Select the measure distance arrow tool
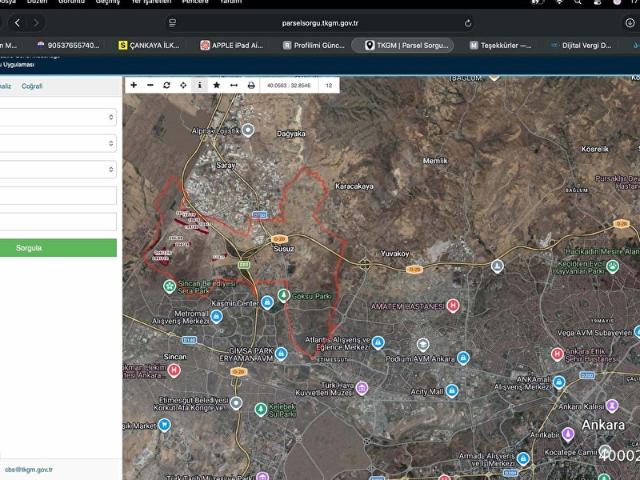The height and width of the screenshot is (480, 640). pyautogui.click(x=233, y=85)
